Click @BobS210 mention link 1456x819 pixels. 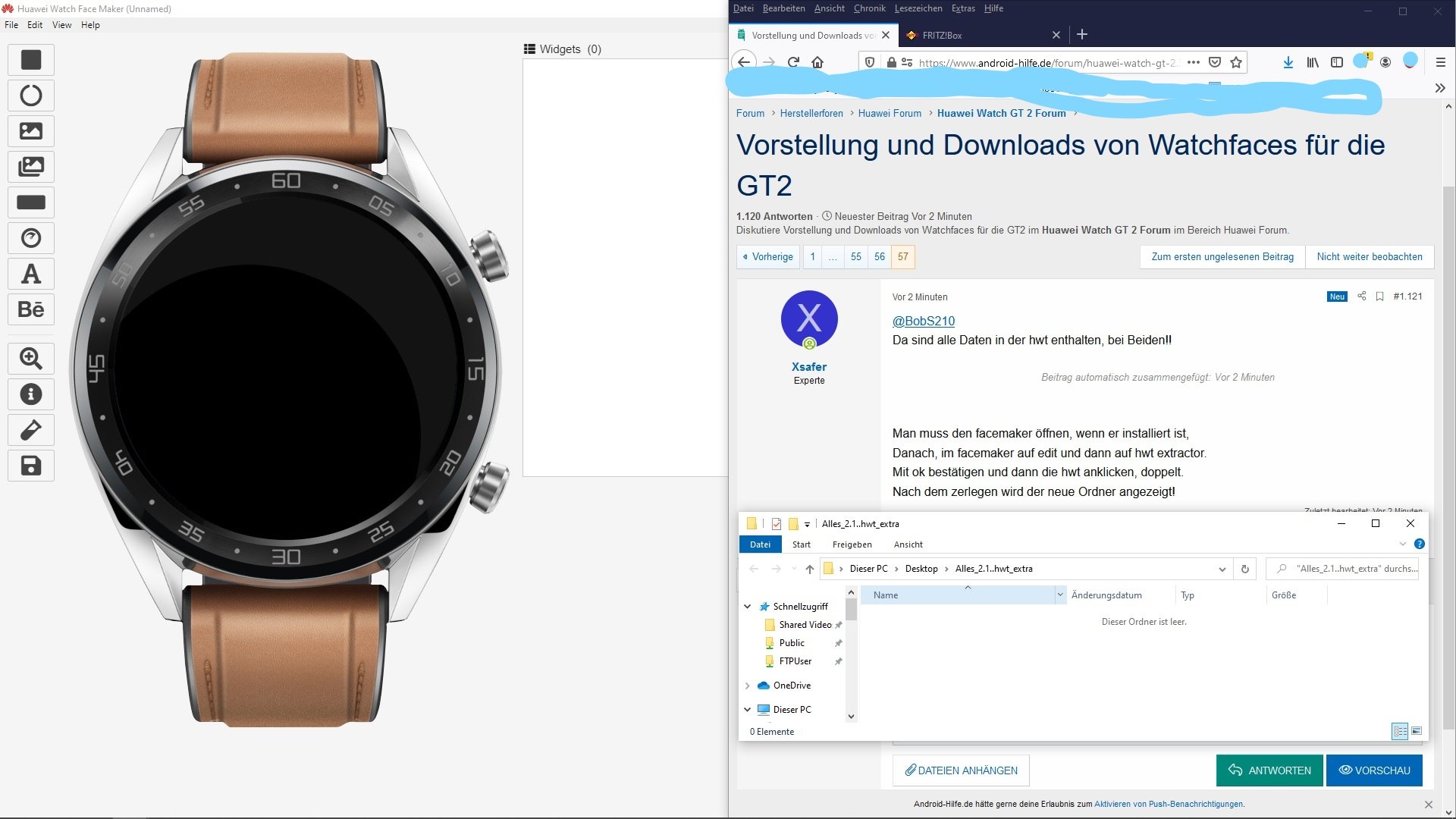923,321
